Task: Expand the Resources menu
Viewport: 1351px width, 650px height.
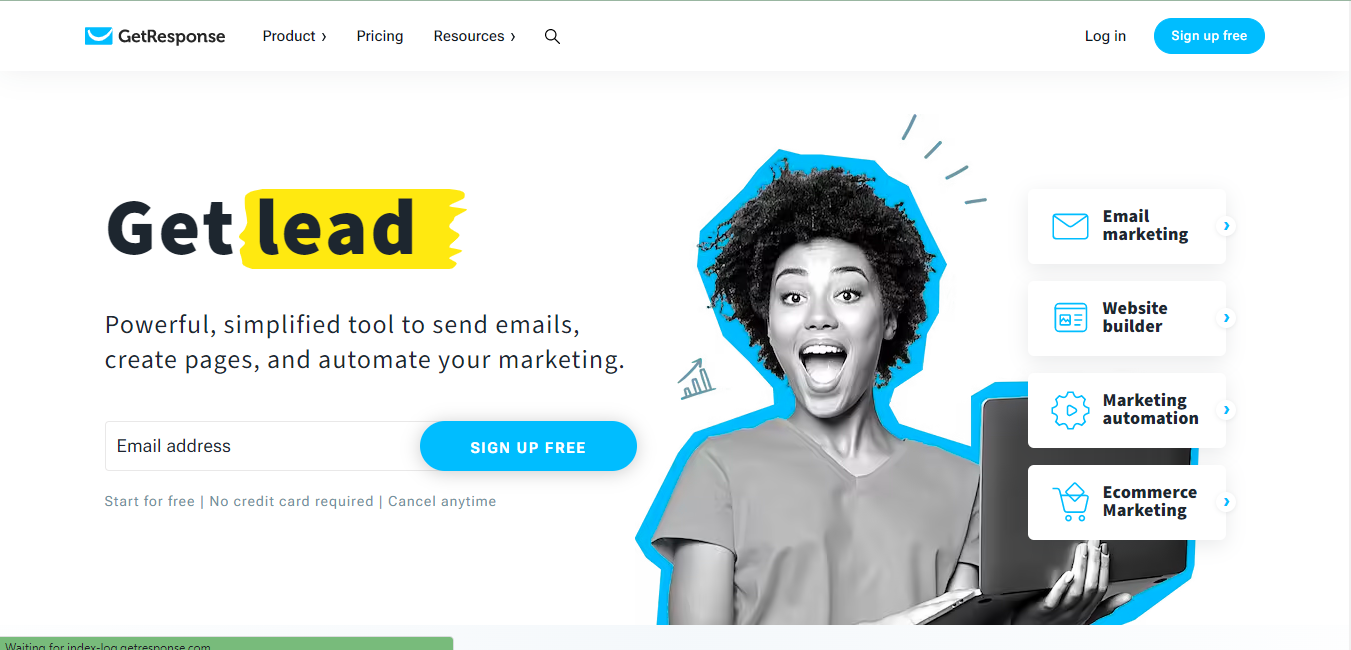Action: click(475, 36)
